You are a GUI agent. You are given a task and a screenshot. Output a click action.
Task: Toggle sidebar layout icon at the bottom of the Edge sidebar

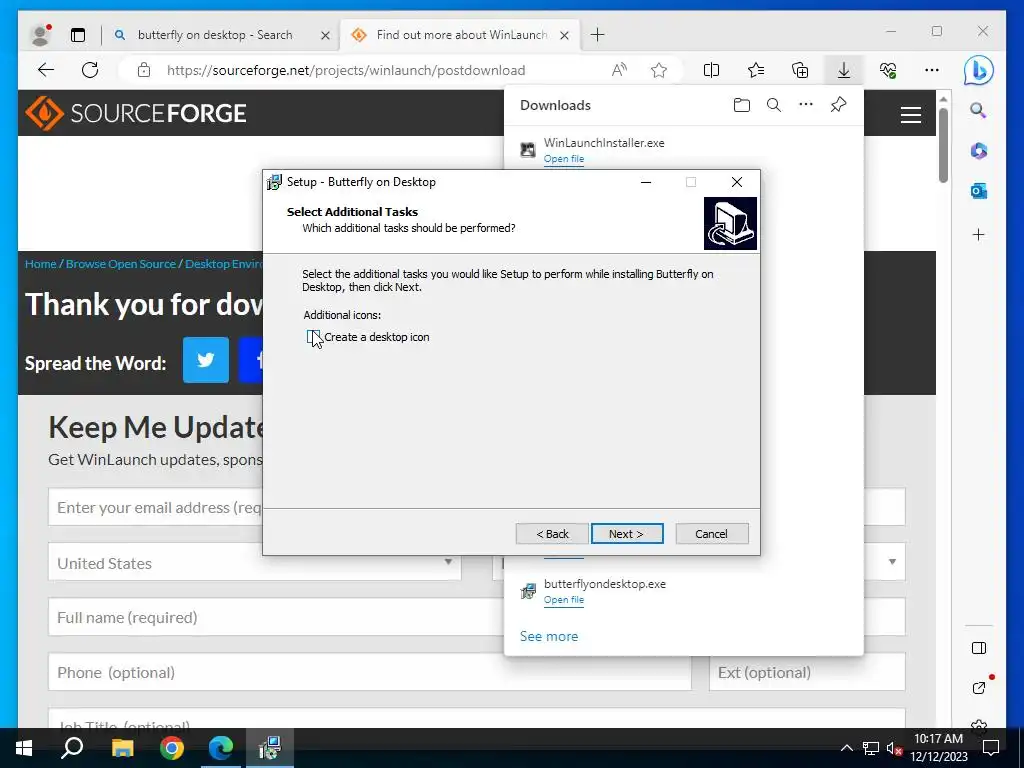coord(978,648)
